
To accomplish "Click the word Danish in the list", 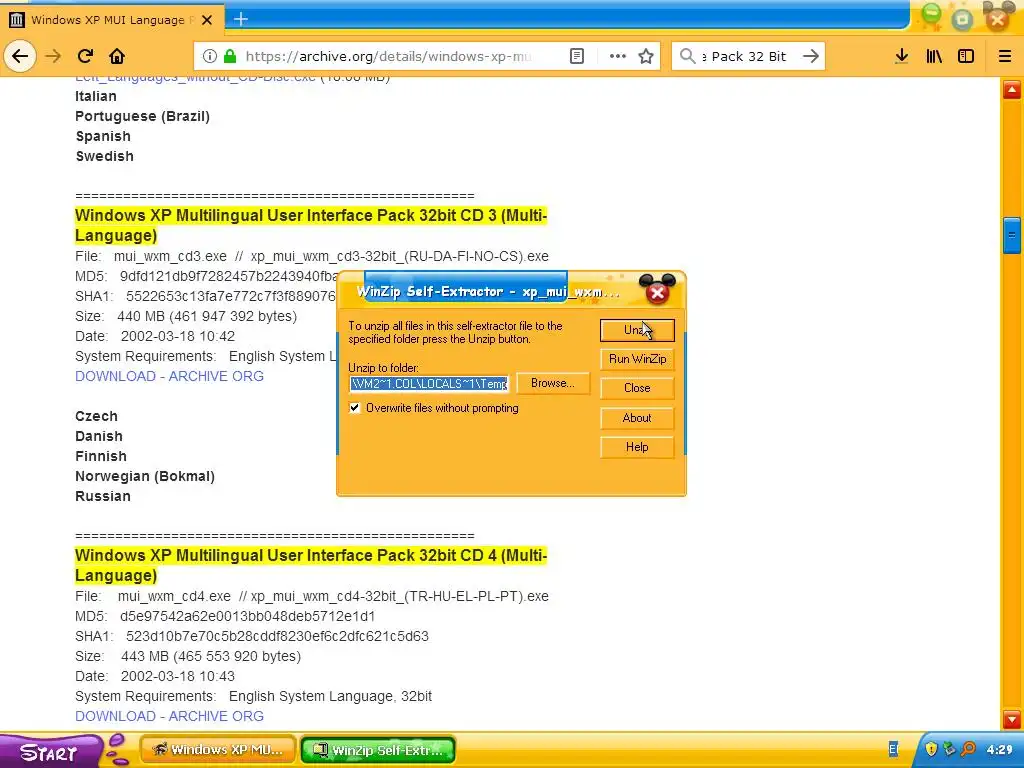I will [x=99, y=436].
